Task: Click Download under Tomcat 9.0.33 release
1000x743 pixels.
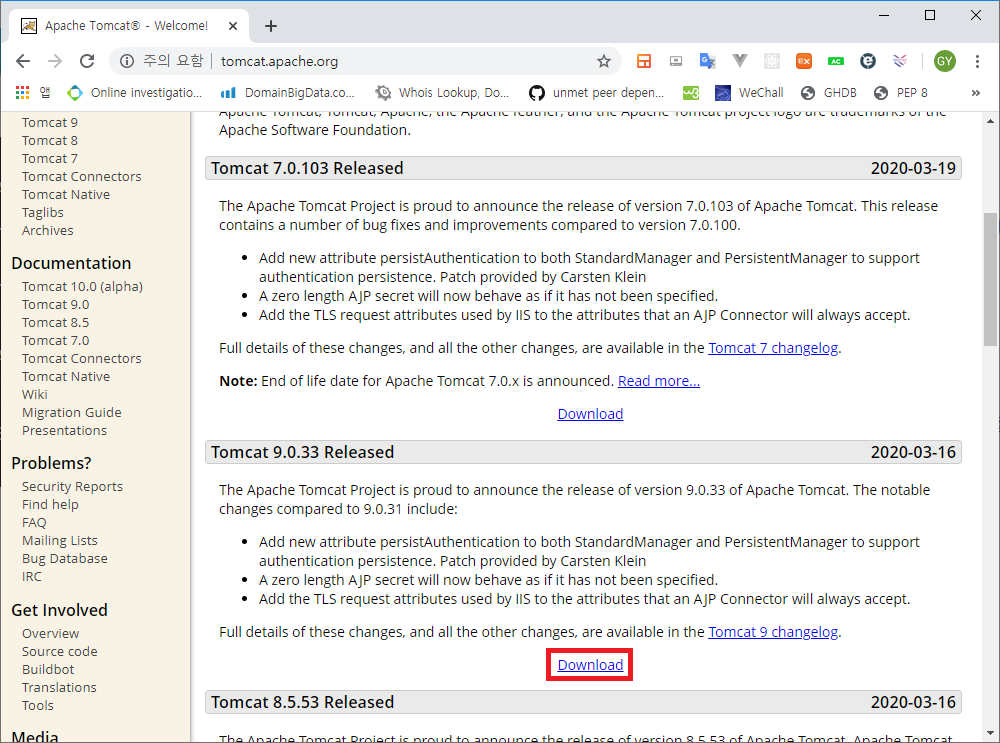Action: 590,665
